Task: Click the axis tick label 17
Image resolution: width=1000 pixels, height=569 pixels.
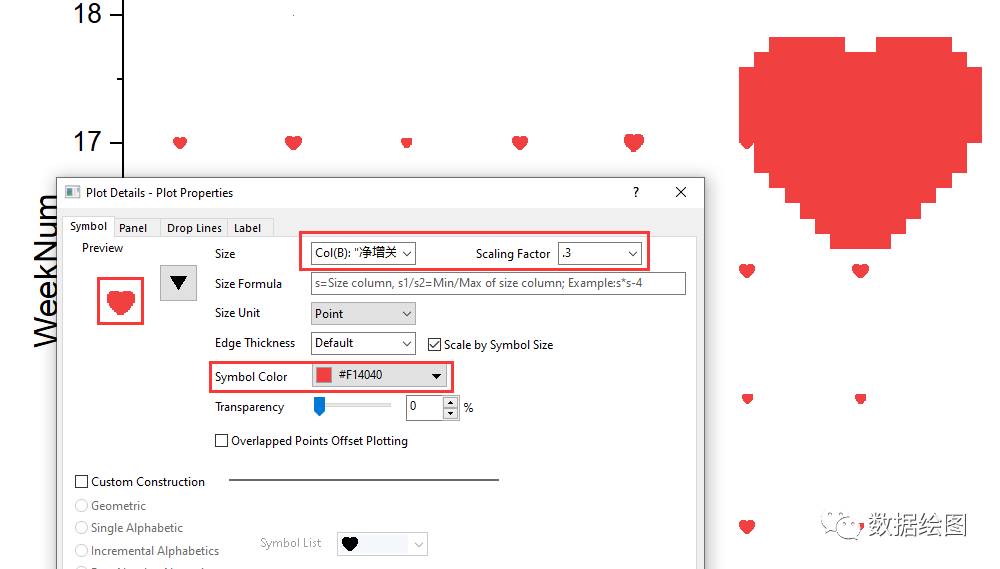Action: pyautogui.click(x=87, y=142)
